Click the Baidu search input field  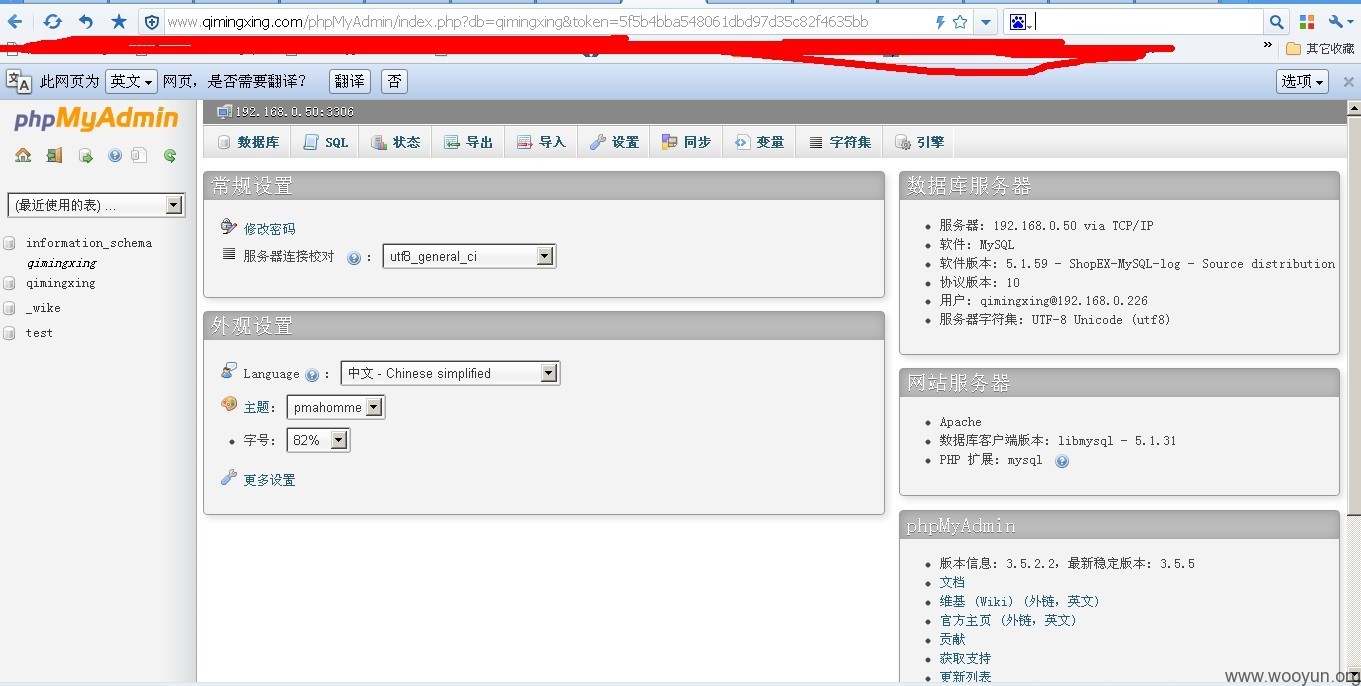[1148, 22]
